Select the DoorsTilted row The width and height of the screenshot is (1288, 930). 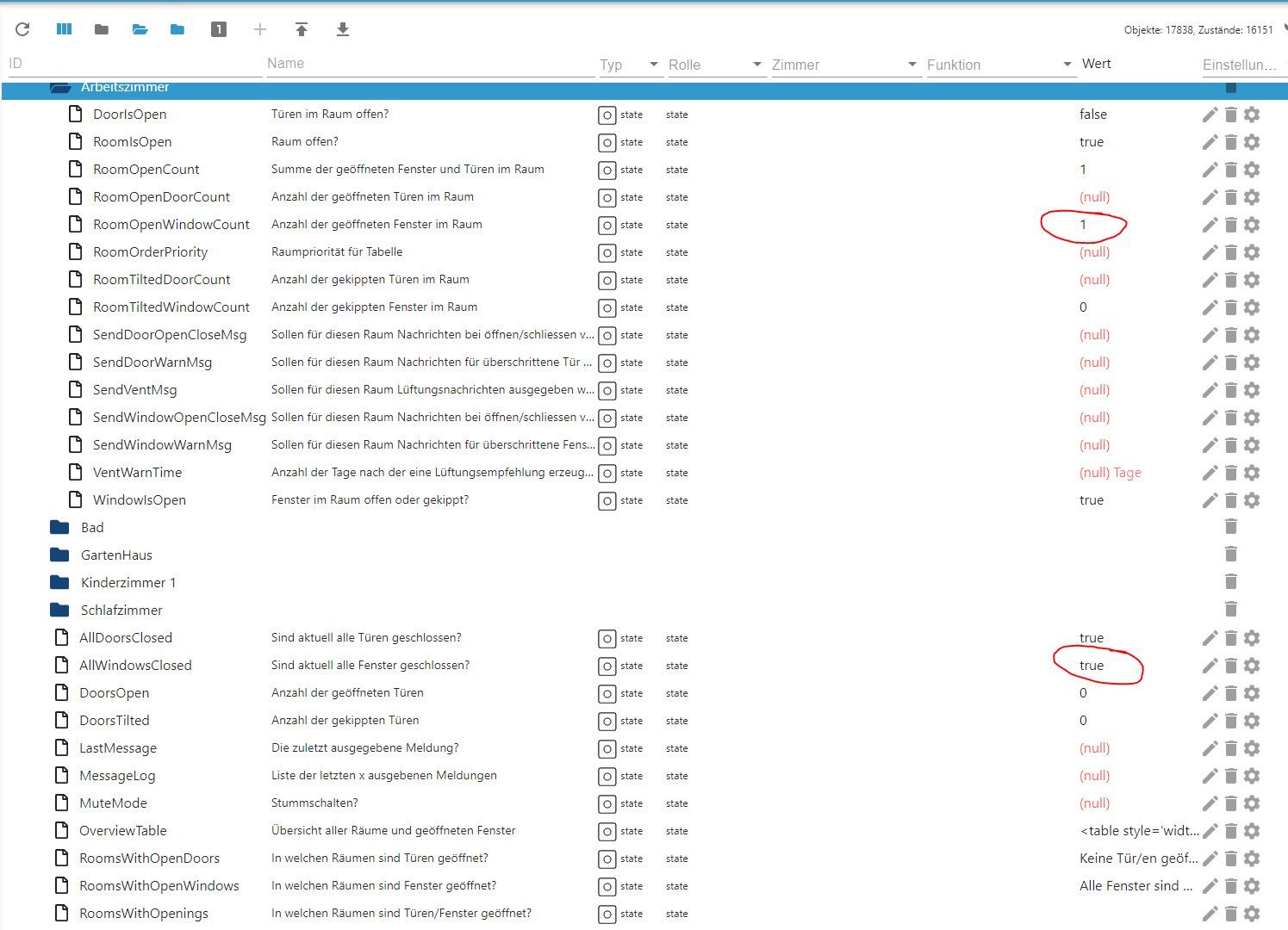coord(644,721)
